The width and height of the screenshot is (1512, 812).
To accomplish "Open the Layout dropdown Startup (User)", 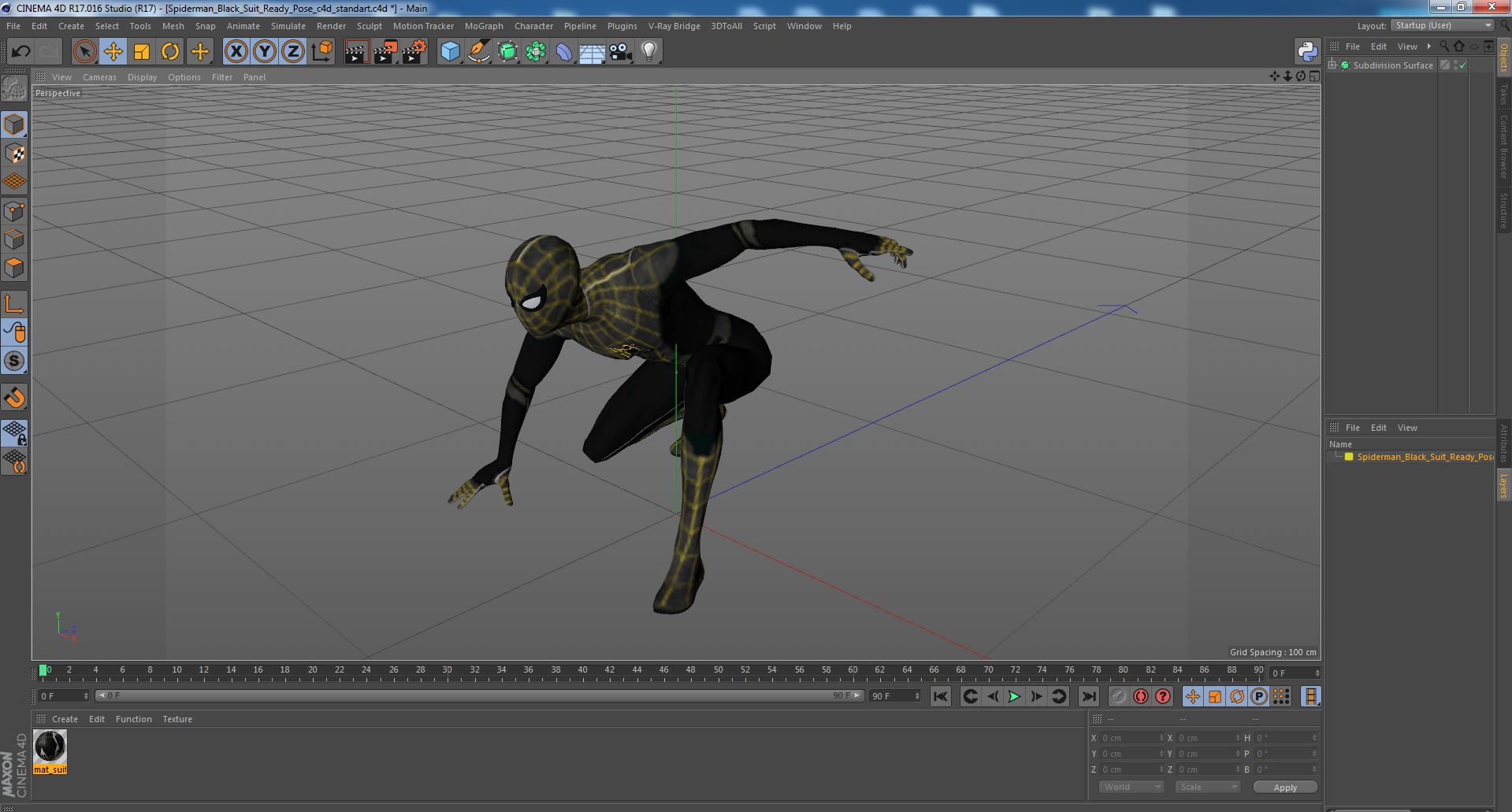I will [1443, 25].
